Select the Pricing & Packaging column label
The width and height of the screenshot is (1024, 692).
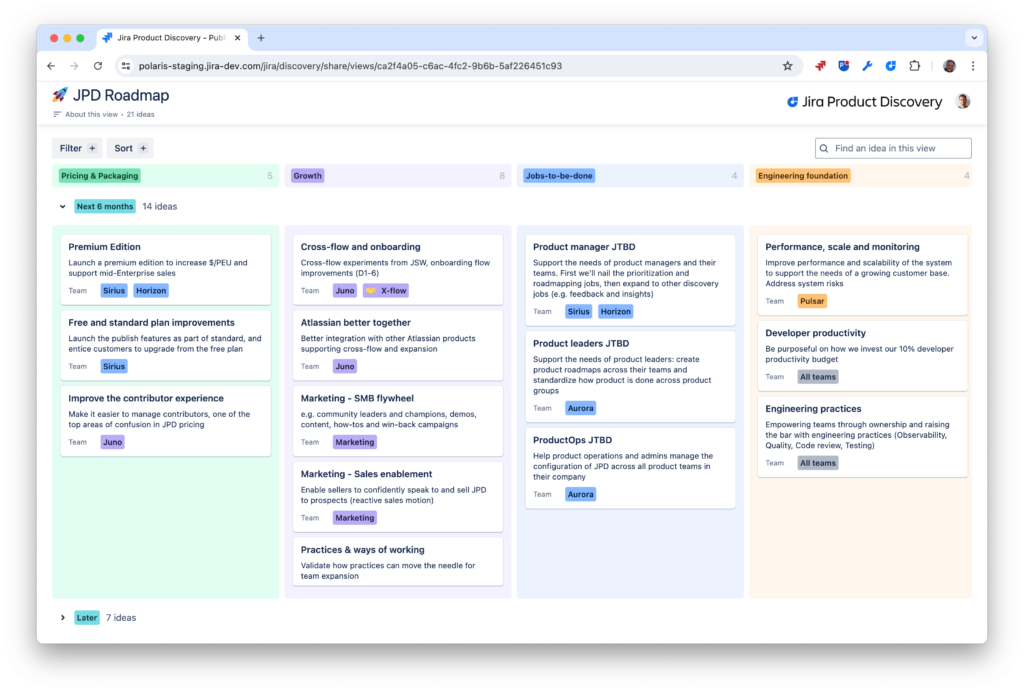(x=100, y=176)
